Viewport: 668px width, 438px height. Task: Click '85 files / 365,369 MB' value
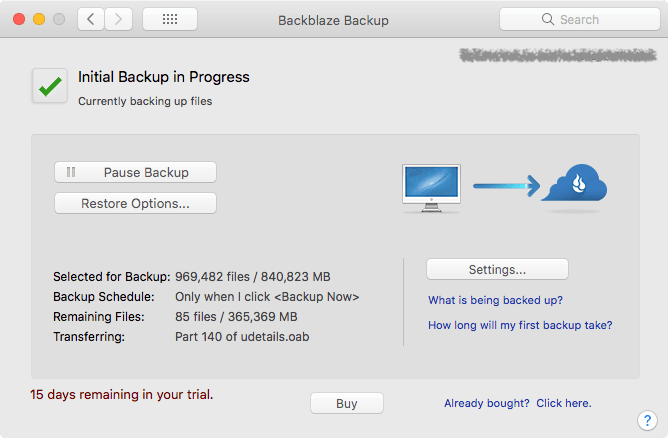(x=236, y=317)
